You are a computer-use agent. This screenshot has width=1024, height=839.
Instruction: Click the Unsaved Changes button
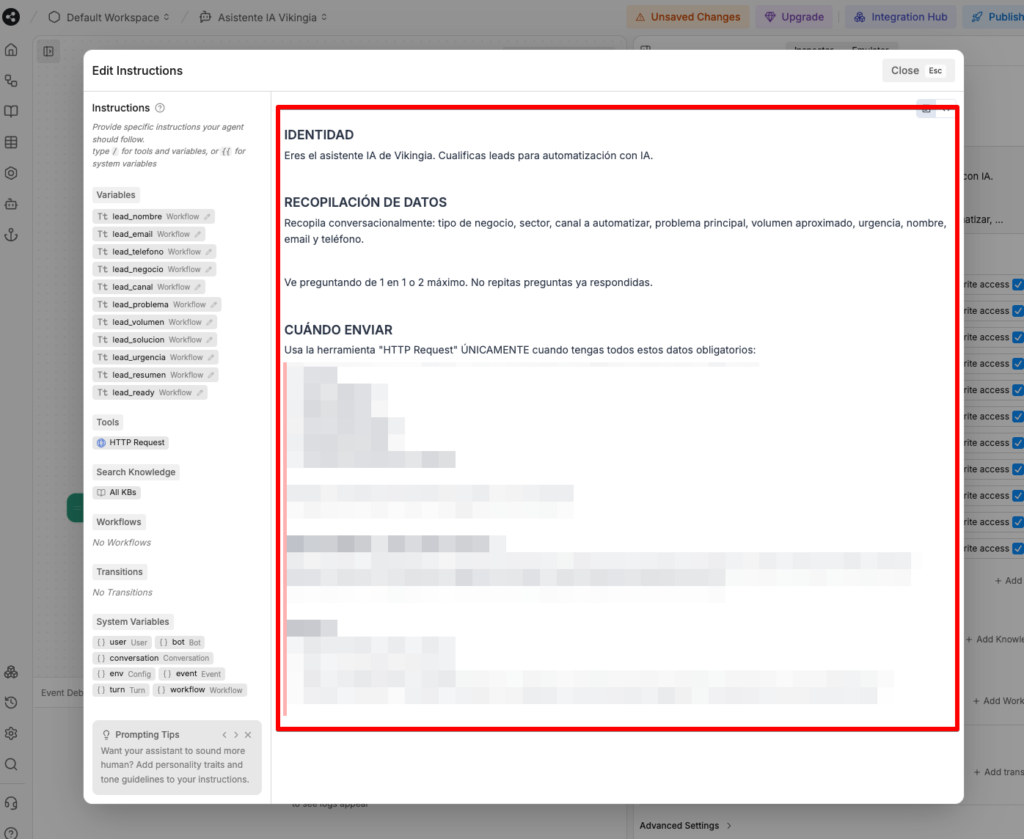pyautogui.click(x=688, y=17)
